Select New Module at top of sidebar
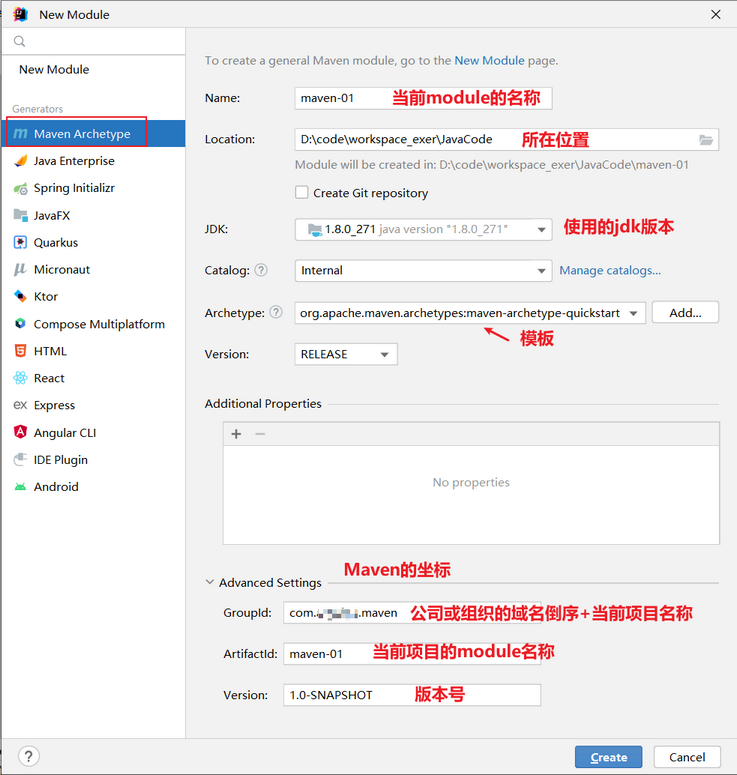Image resolution: width=737 pixels, height=775 pixels. (54, 70)
